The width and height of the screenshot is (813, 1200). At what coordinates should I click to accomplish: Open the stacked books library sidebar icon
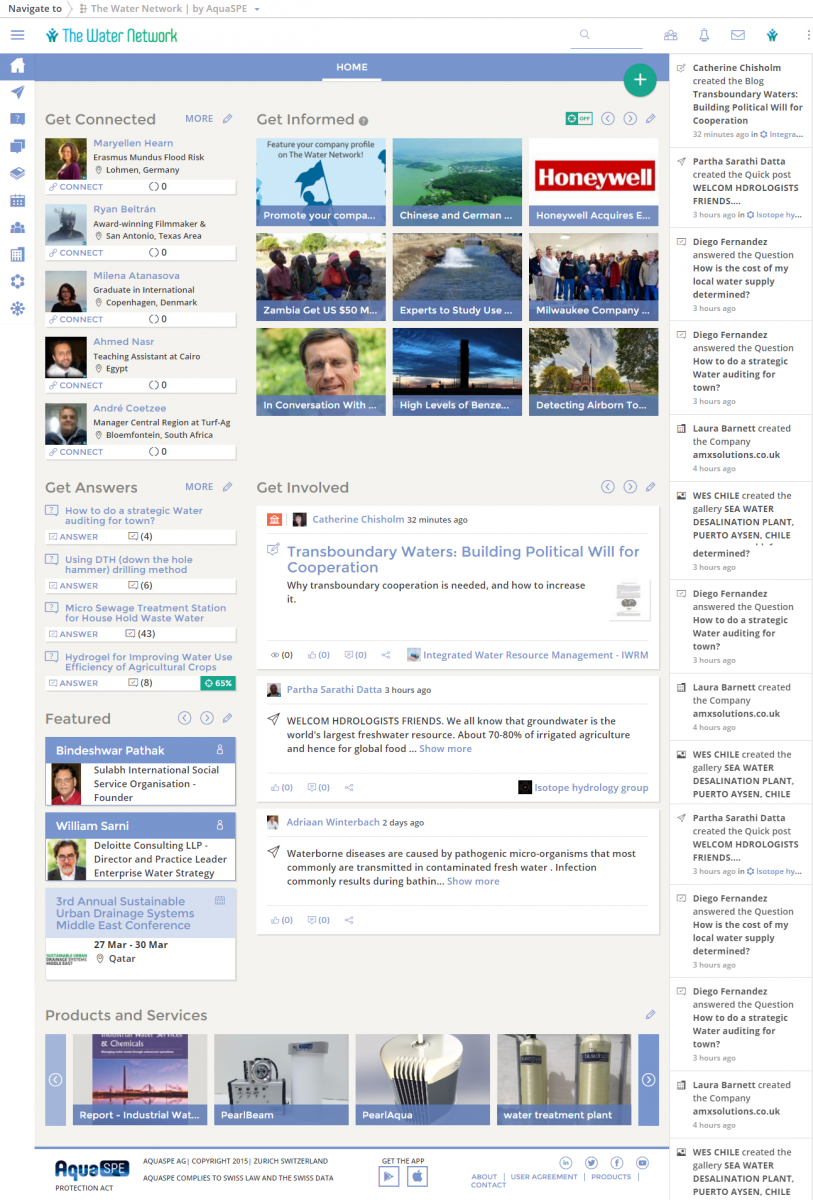pos(17,173)
